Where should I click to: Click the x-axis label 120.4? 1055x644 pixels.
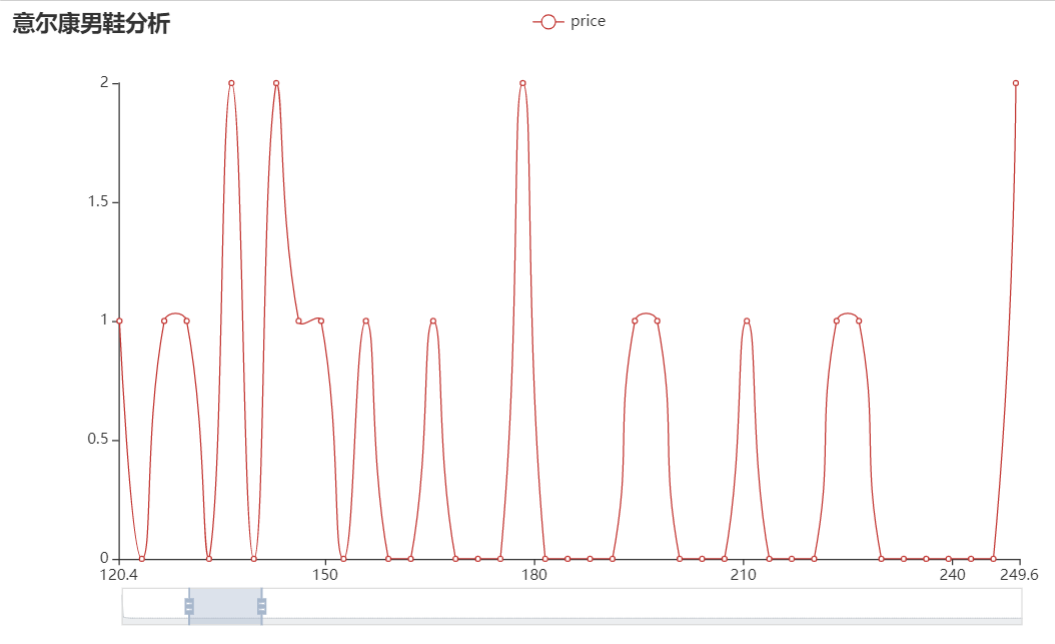click(x=119, y=575)
